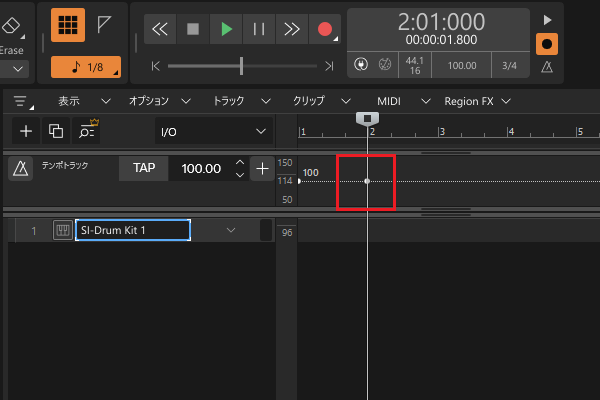Click the Fast Forward button
Viewport: 600px width, 400px height.
291,29
